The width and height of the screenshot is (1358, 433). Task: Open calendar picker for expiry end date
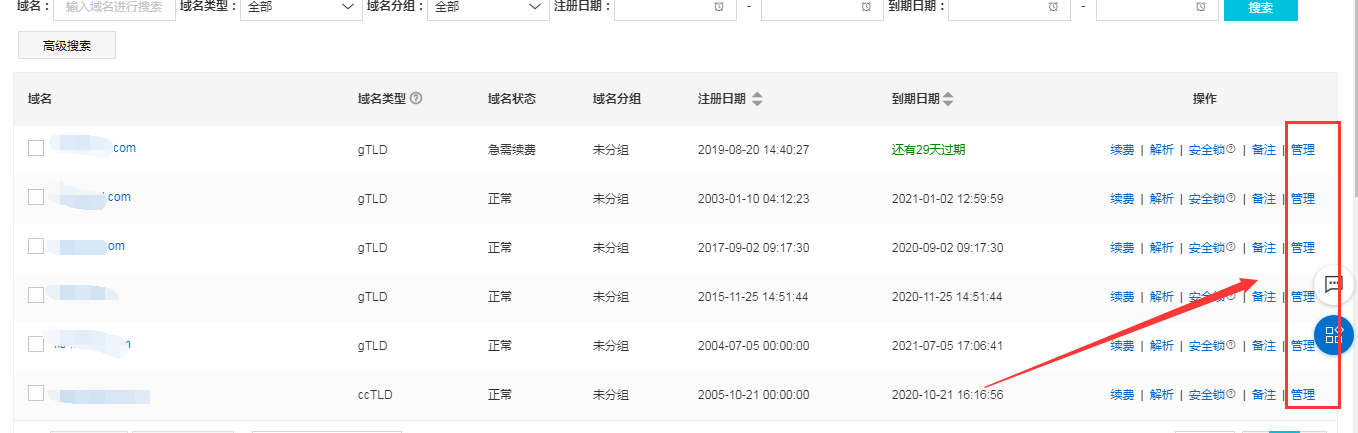(1200, 7)
